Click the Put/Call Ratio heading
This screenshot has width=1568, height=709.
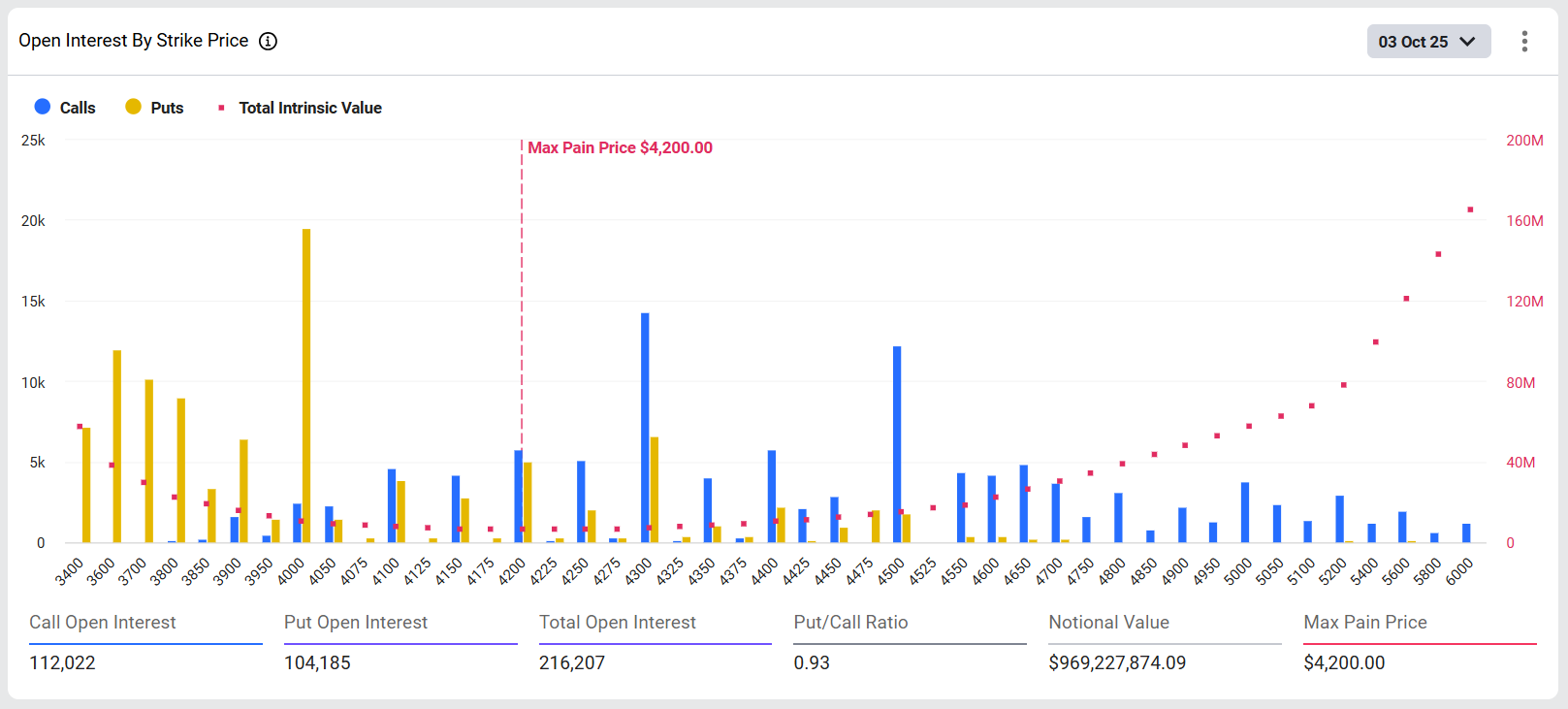pyautogui.click(x=850, y=623)
